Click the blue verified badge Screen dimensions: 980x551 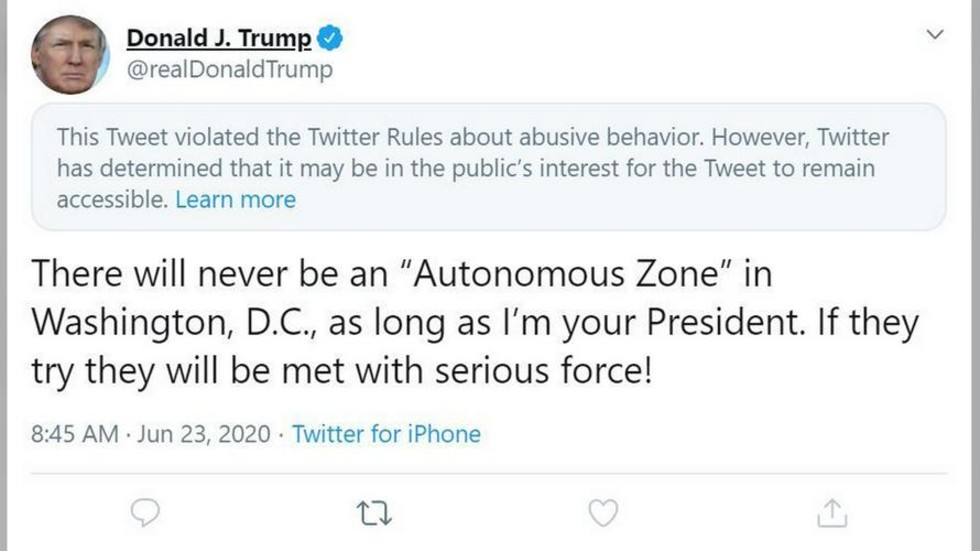point(330,40)
